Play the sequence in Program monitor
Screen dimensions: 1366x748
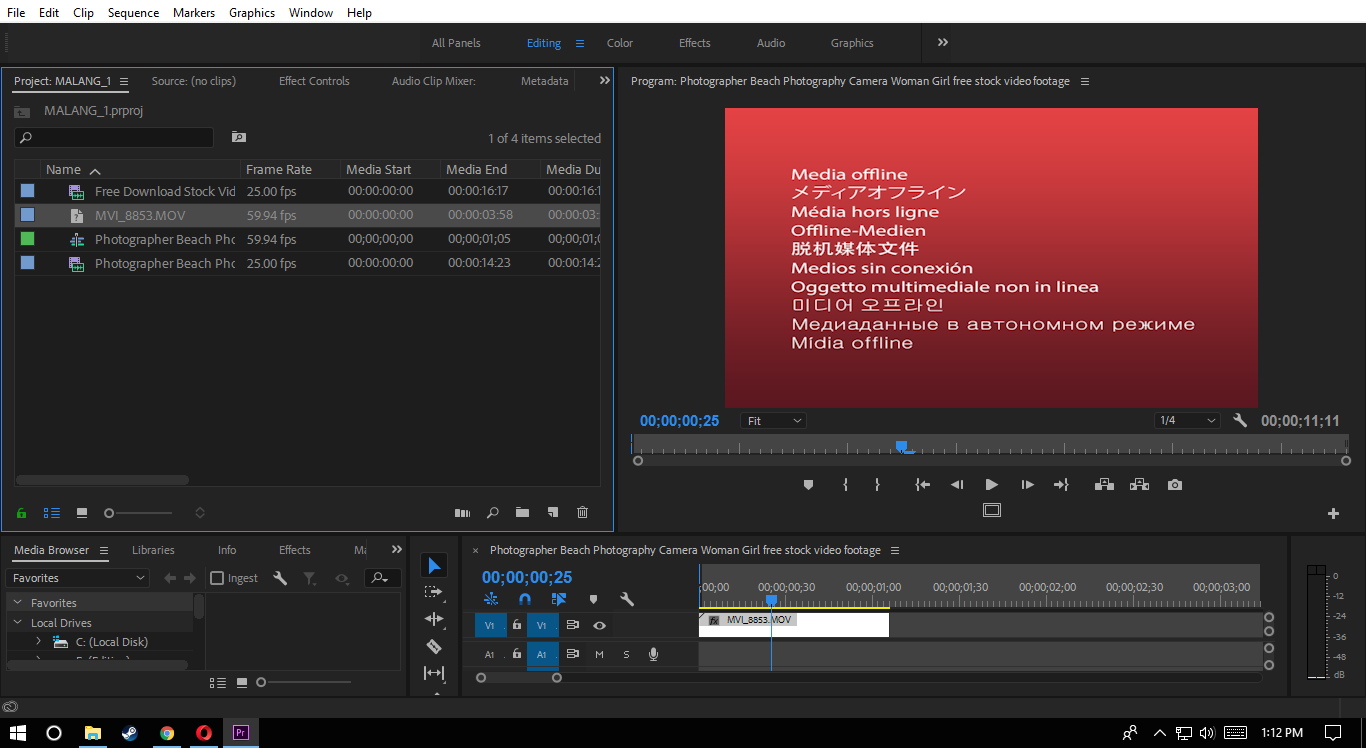tap(991, 485)
